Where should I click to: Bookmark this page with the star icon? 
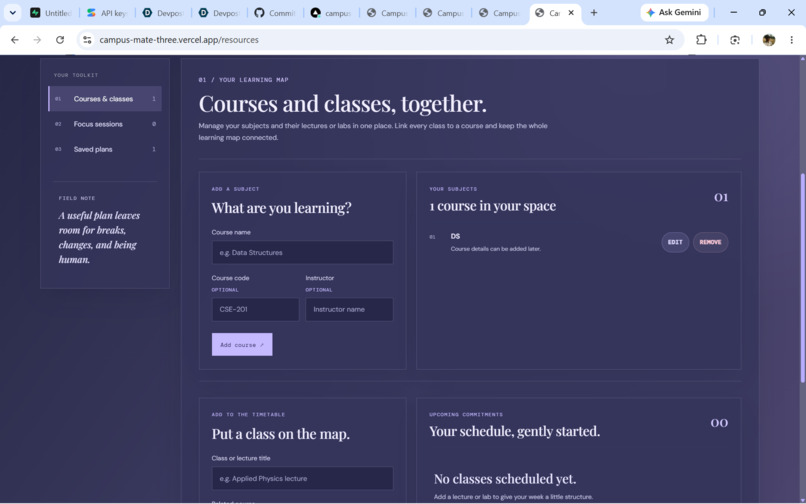(x=669, y=40)
